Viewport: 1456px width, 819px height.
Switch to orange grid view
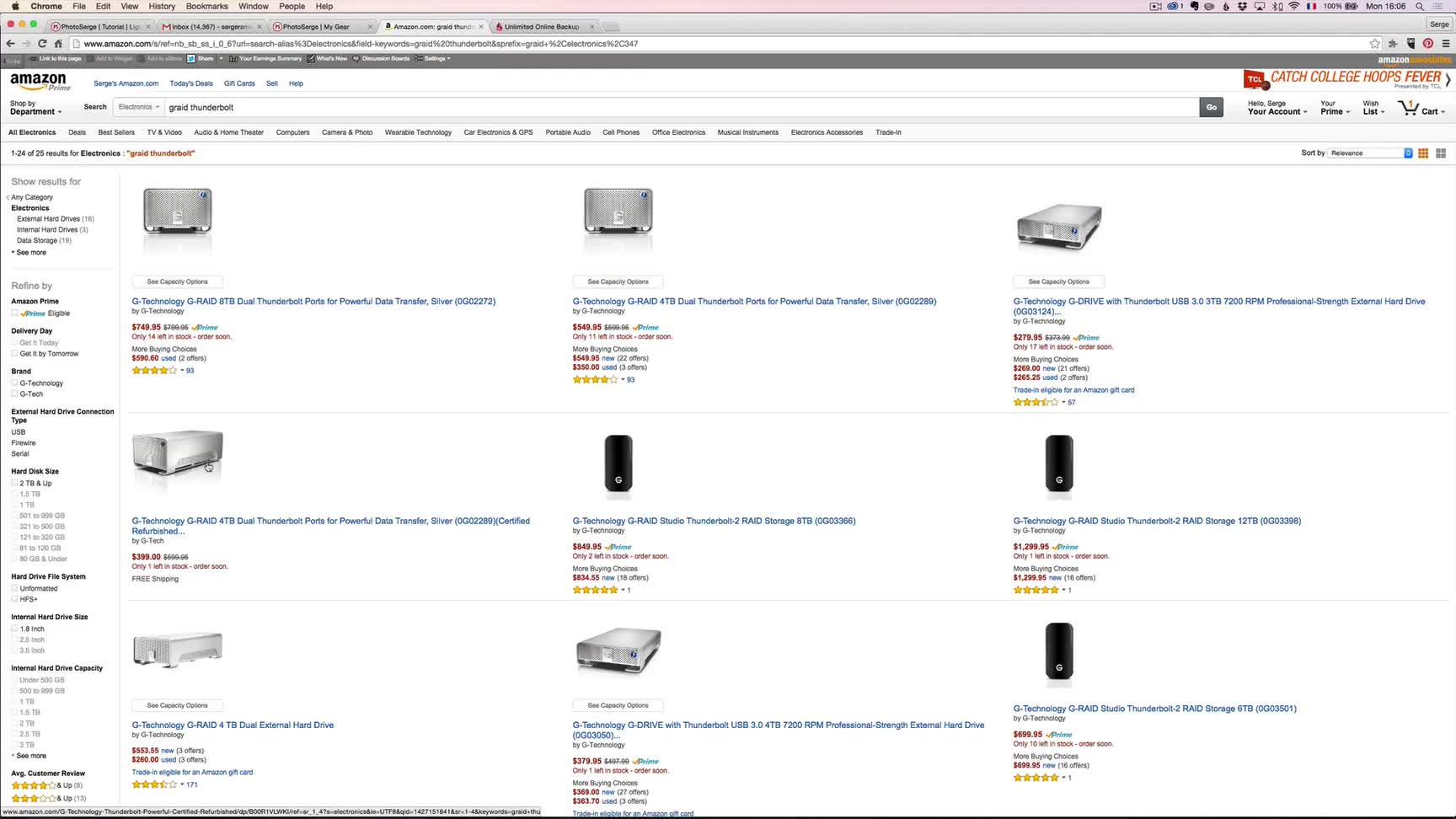1423,153
